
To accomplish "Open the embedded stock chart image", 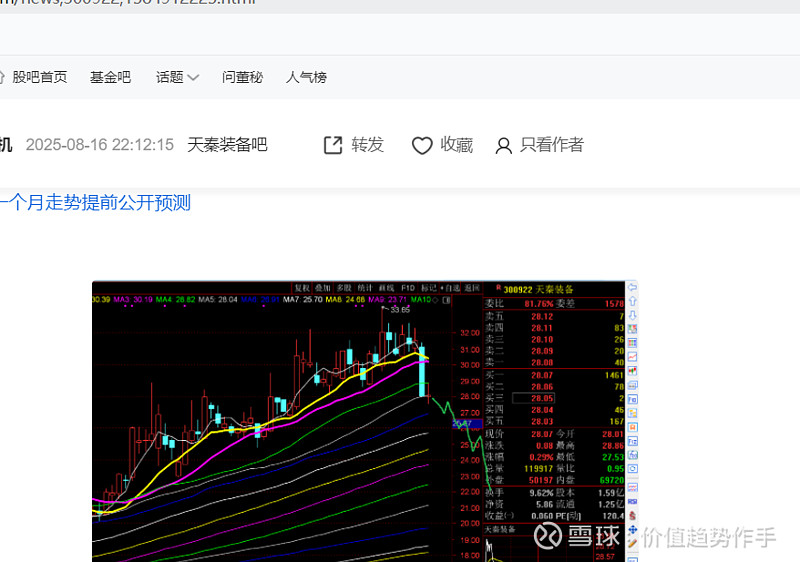I will [365, 421].
